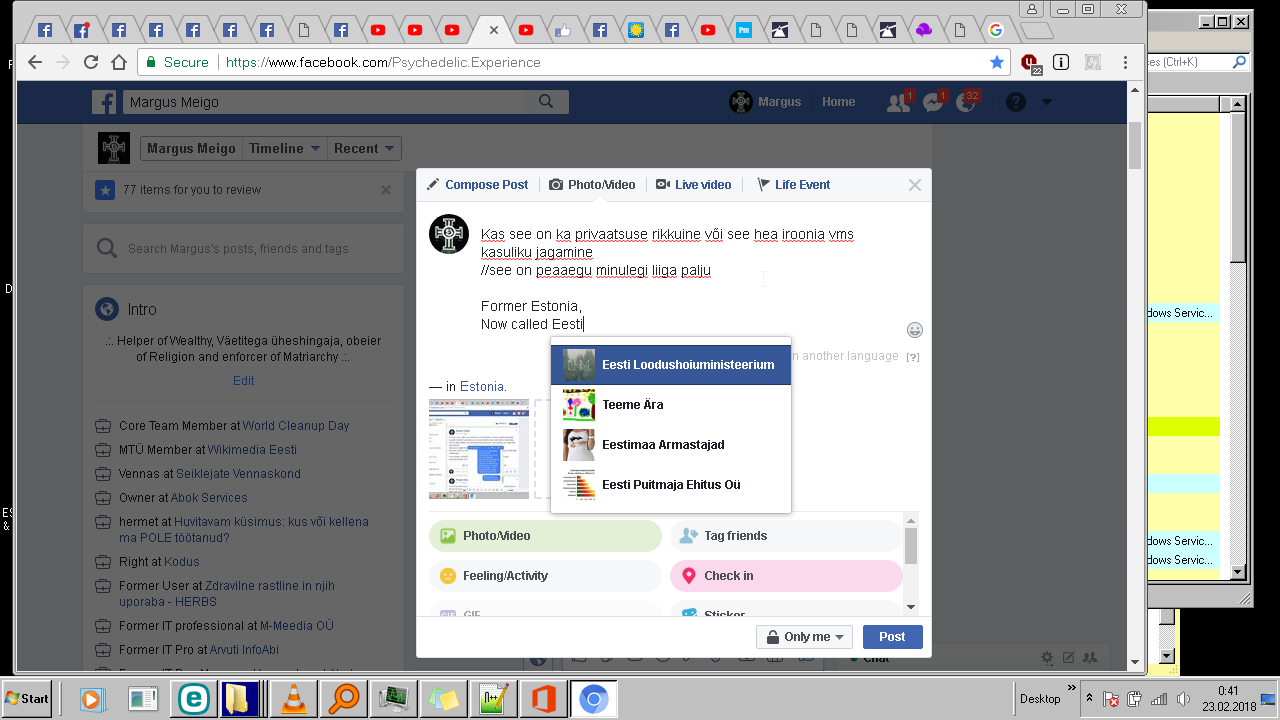Click the Home link in Facebook header
The width and height of the screenshot is (1280, 720).
(x=838, y=102)
